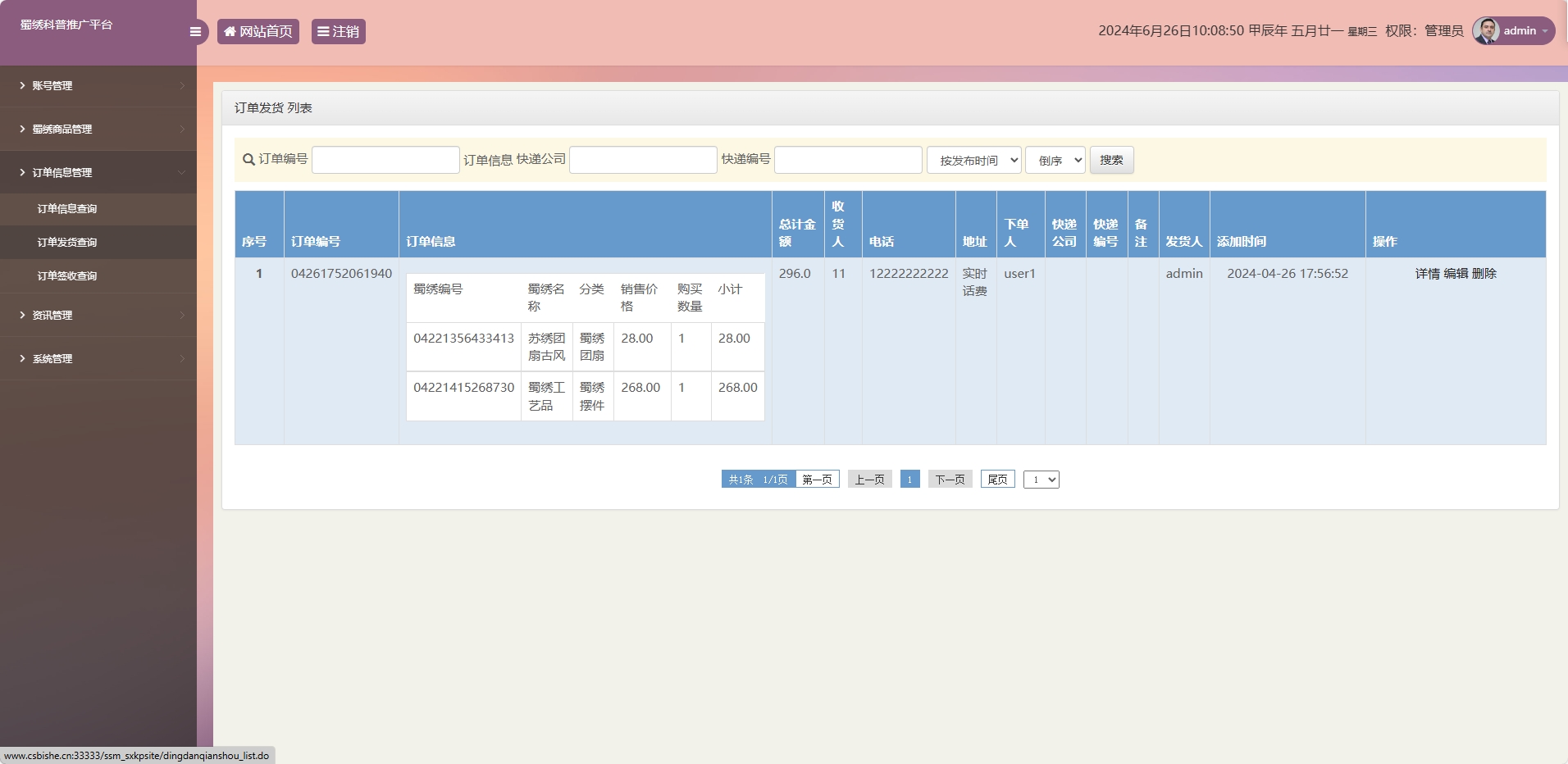Click the 注销 logout button
This screenshot has width=1568, height=764.
coord(338,32)
